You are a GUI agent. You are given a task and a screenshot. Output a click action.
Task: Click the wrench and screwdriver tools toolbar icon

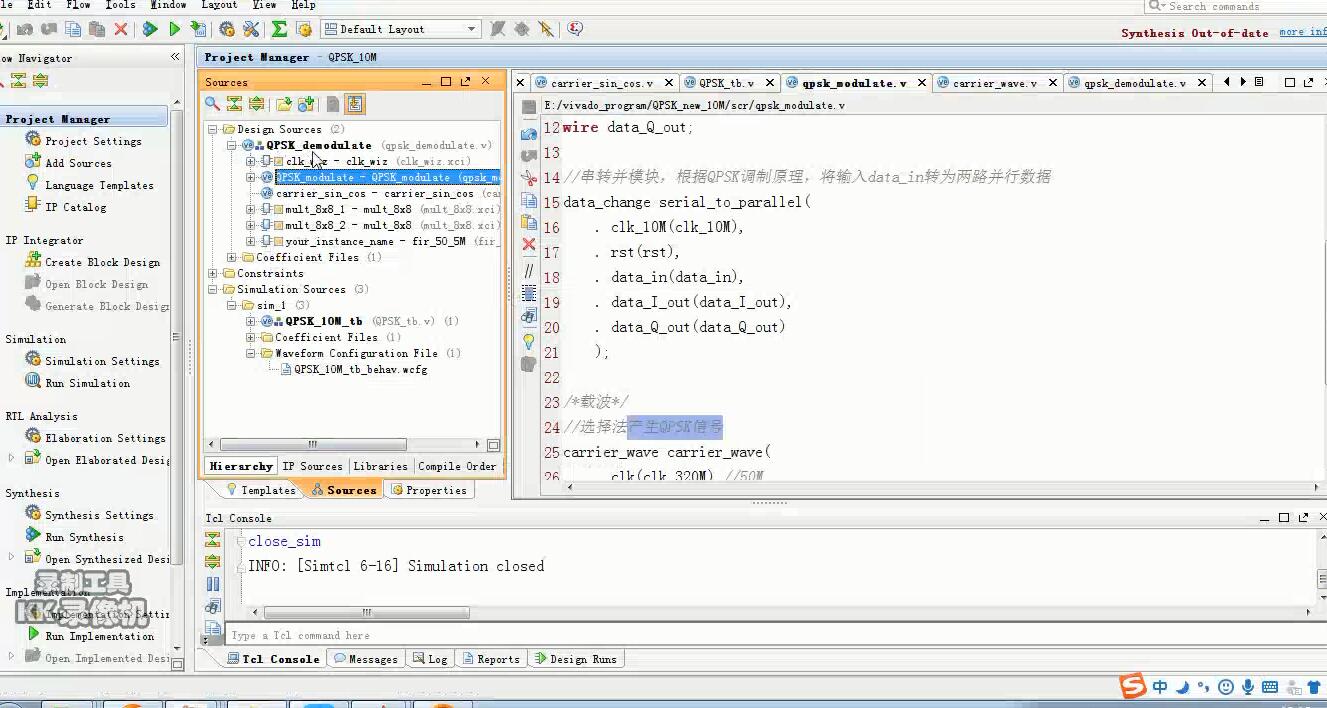251,29
